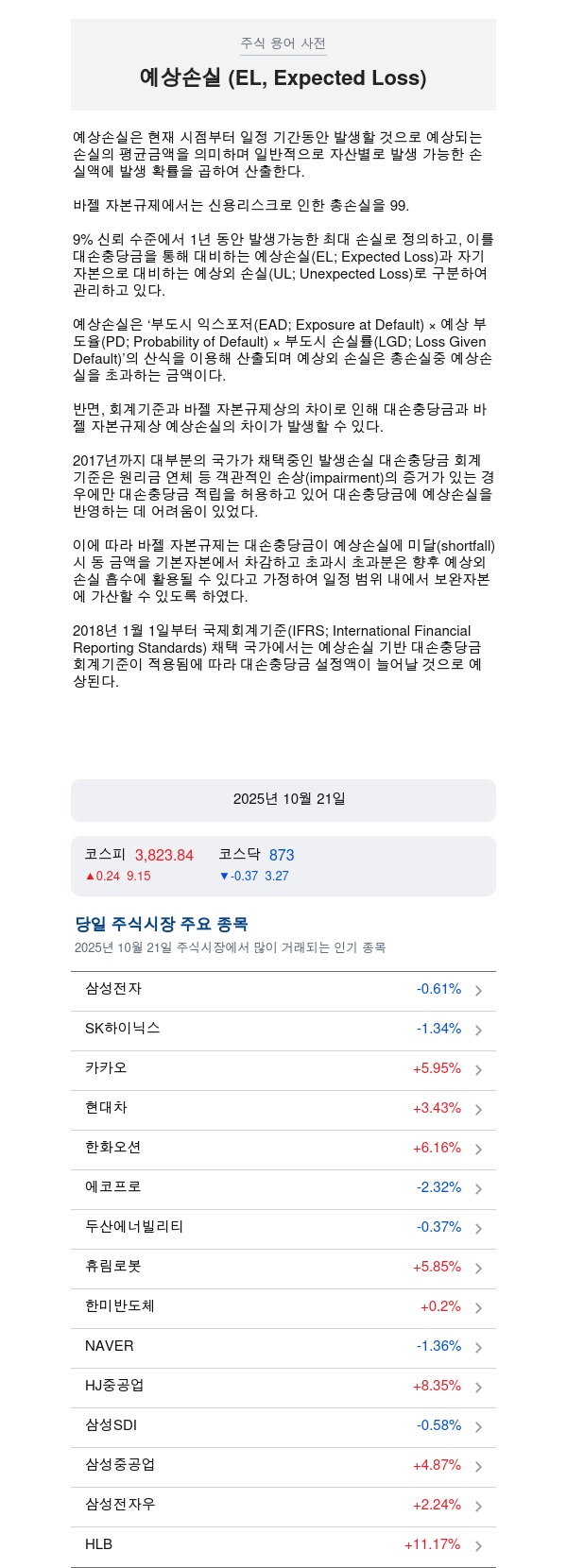Click the chevron arrow in the 한화오션 row

[478, 1150]
